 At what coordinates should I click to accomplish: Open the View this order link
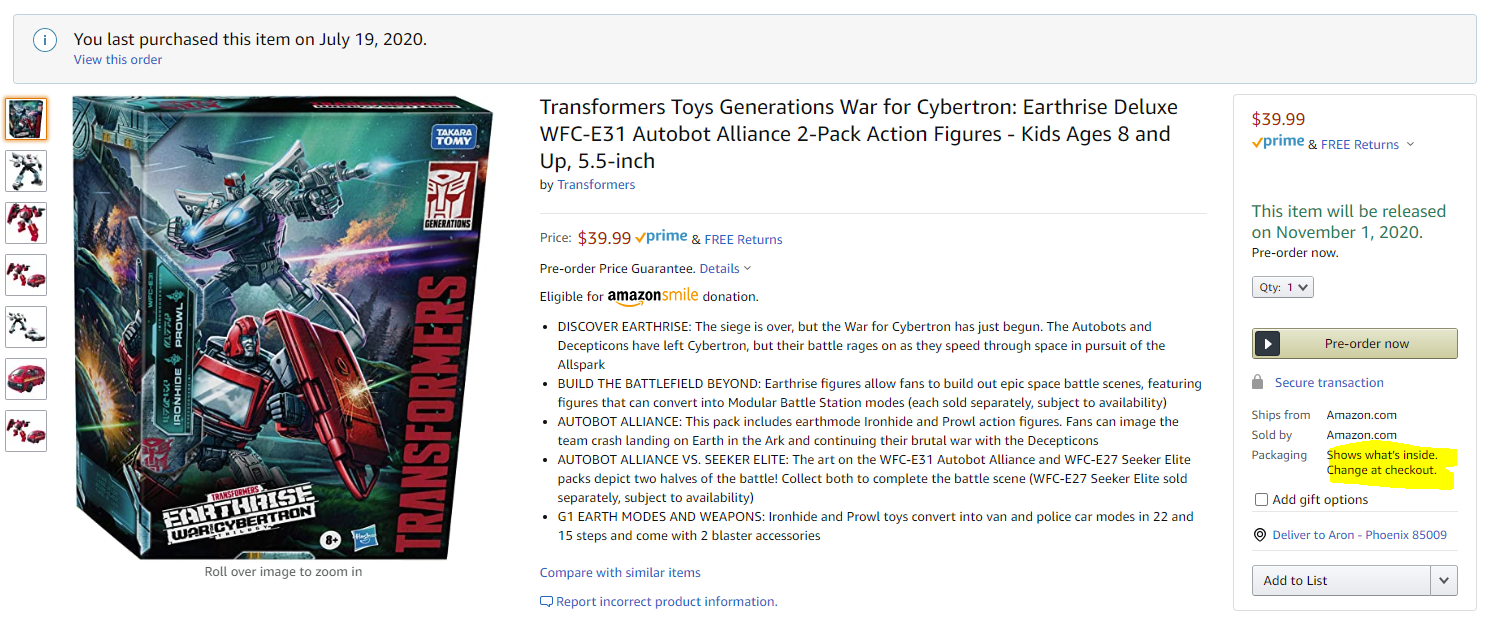(x=118, y=59)
